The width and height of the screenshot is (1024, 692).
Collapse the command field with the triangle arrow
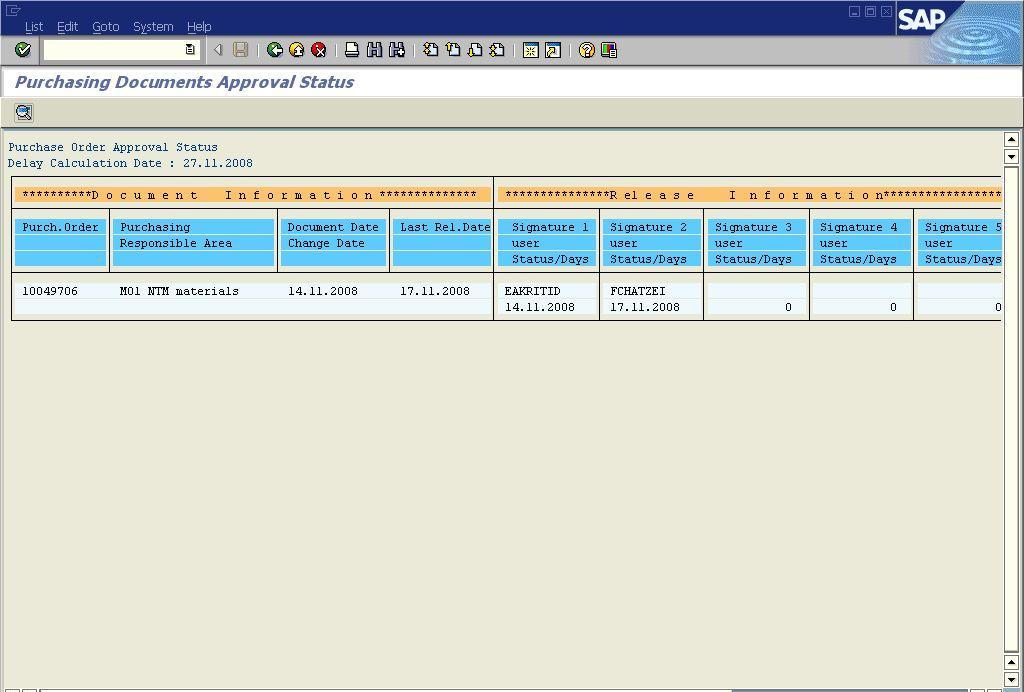coord(218,50)
